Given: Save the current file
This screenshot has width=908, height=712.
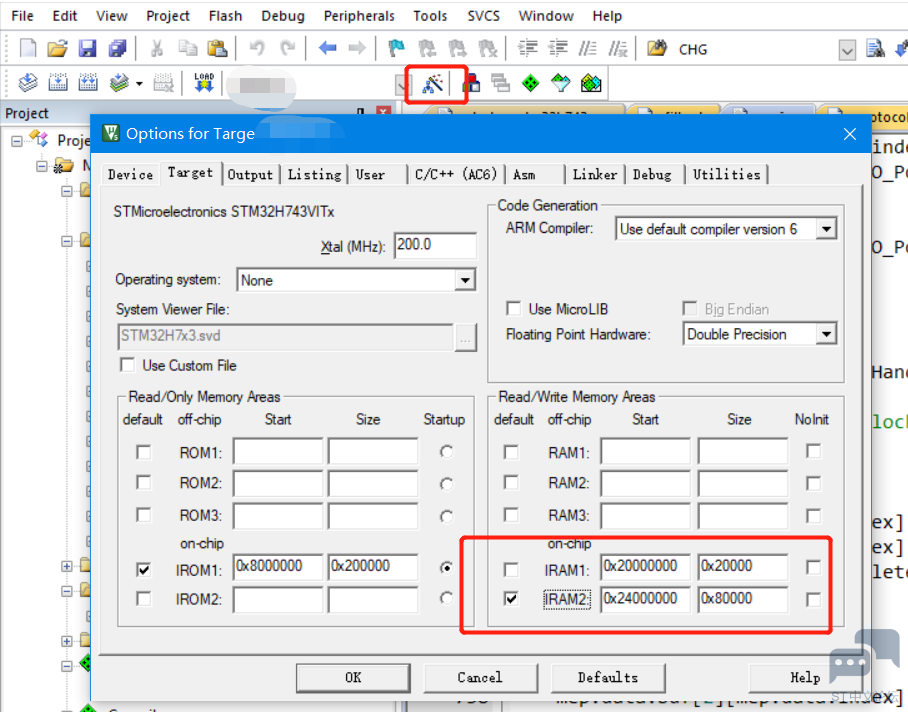Looking at the screenshot, I should [x=87, y=49].
